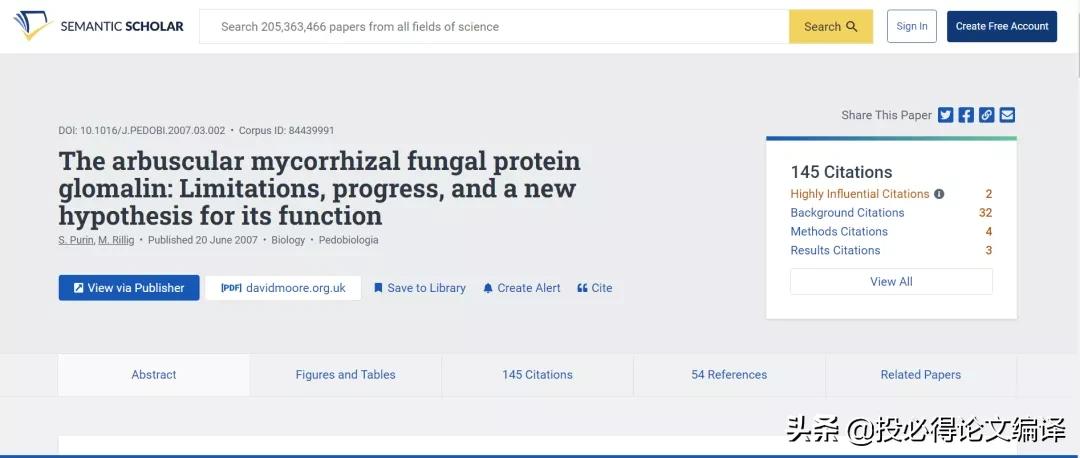Viewport: 1080px width, 458px height.
Task: Share this paper via email icon
Action: coord(1008,115)
